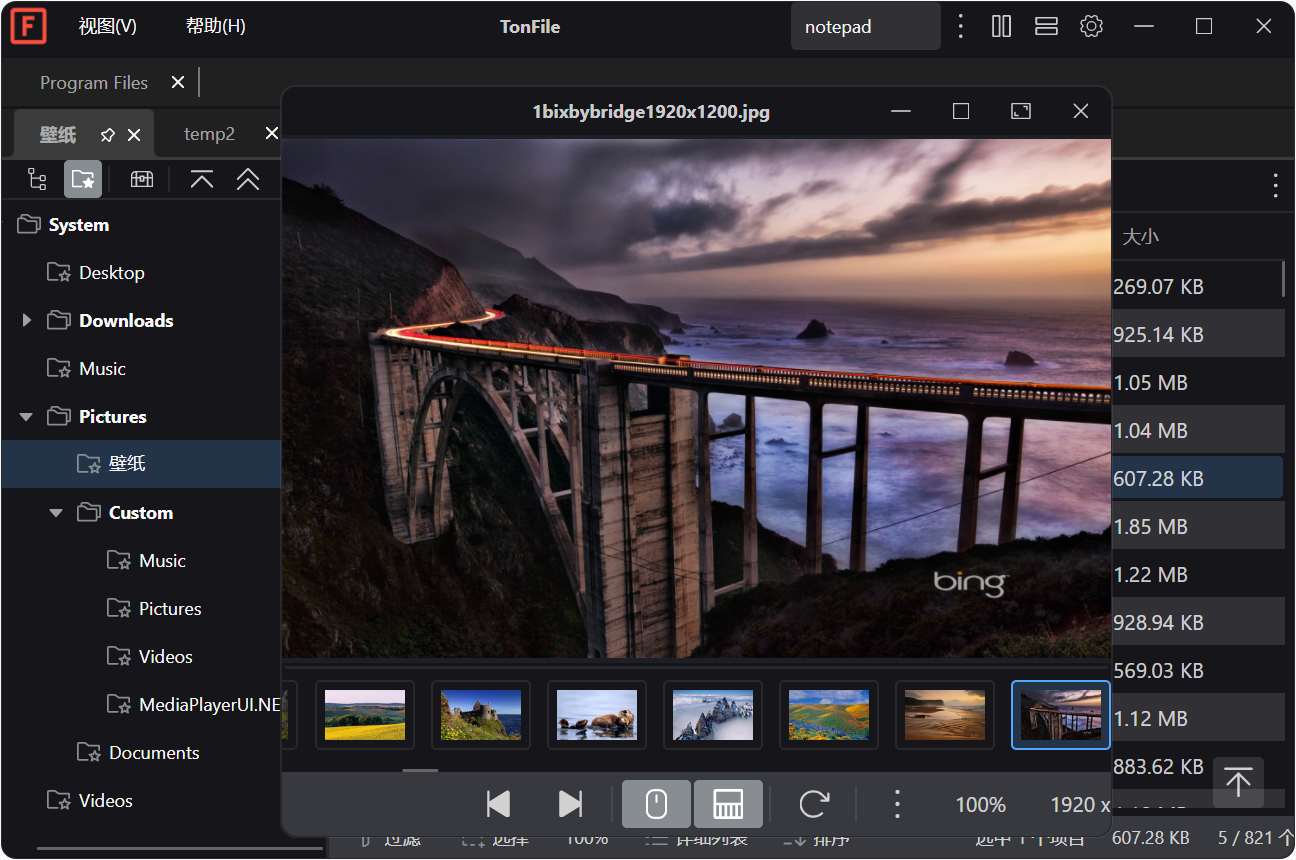The width and height of the screenshot is (1296, 860).
Task: Show the folder tree view icon
Action: tap(37, 179)
